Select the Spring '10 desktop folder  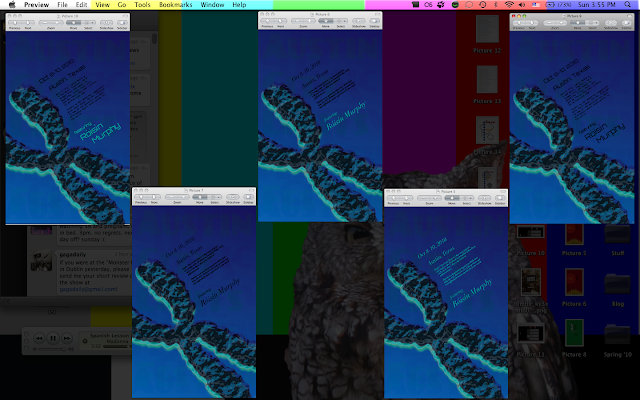(618, 340)
